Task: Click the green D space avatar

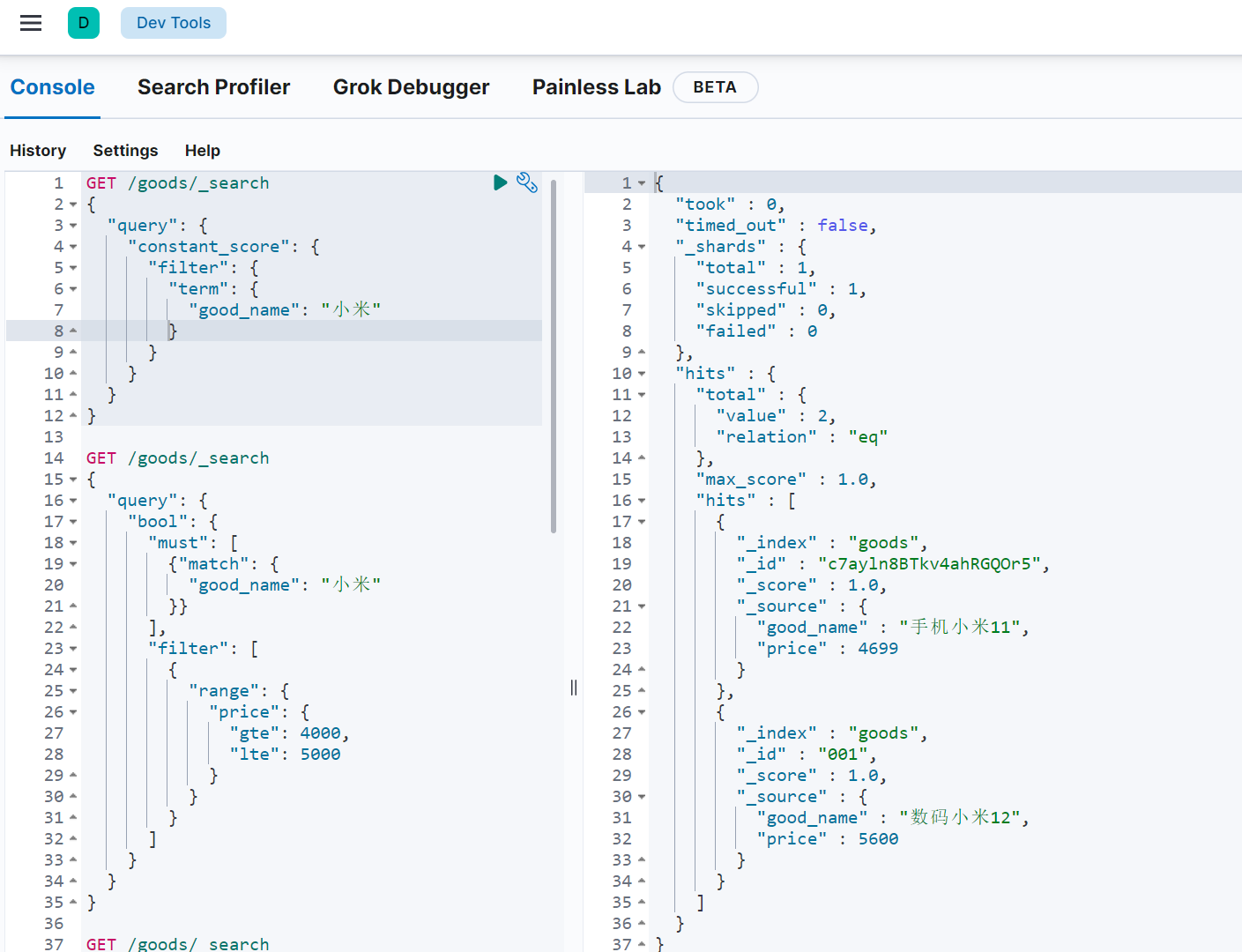Action: (x=84, y=23)
